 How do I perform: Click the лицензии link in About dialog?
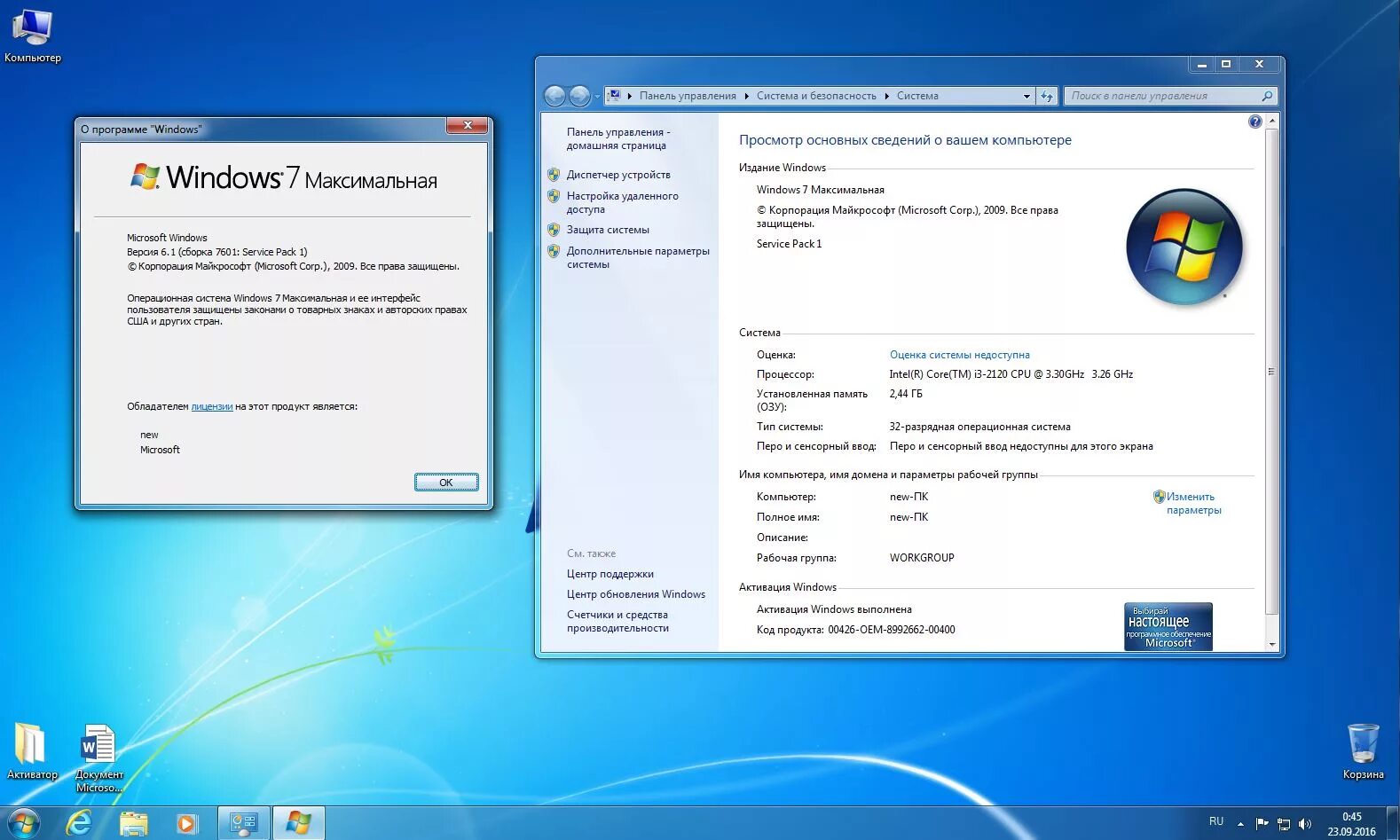pyautogui.click(x=212, y=406)
